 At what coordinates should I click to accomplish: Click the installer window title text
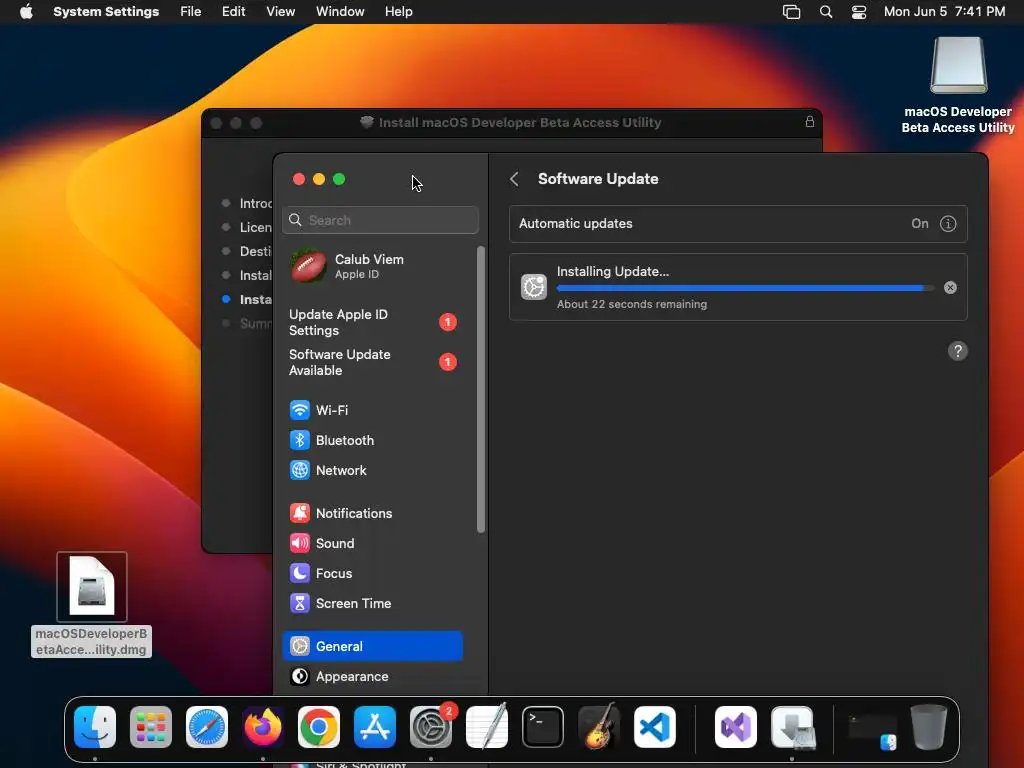point(520,123)
